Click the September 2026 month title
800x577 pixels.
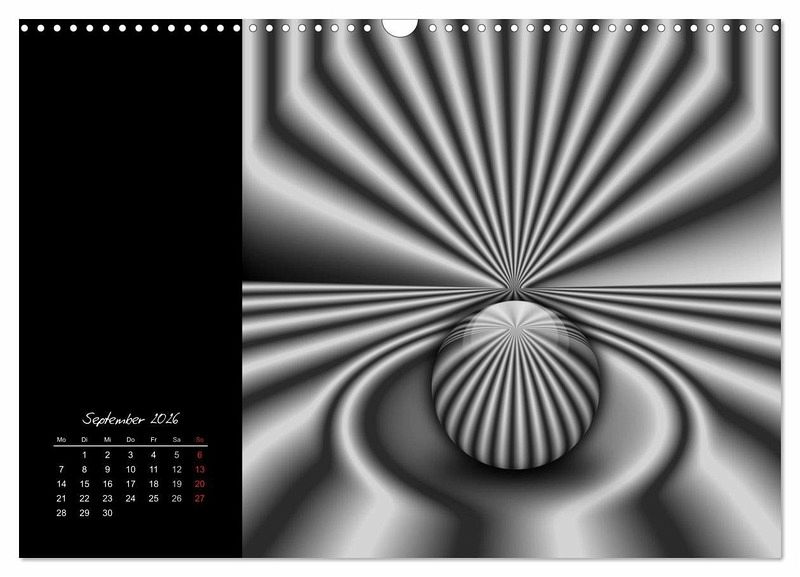(x=131, y=418)
